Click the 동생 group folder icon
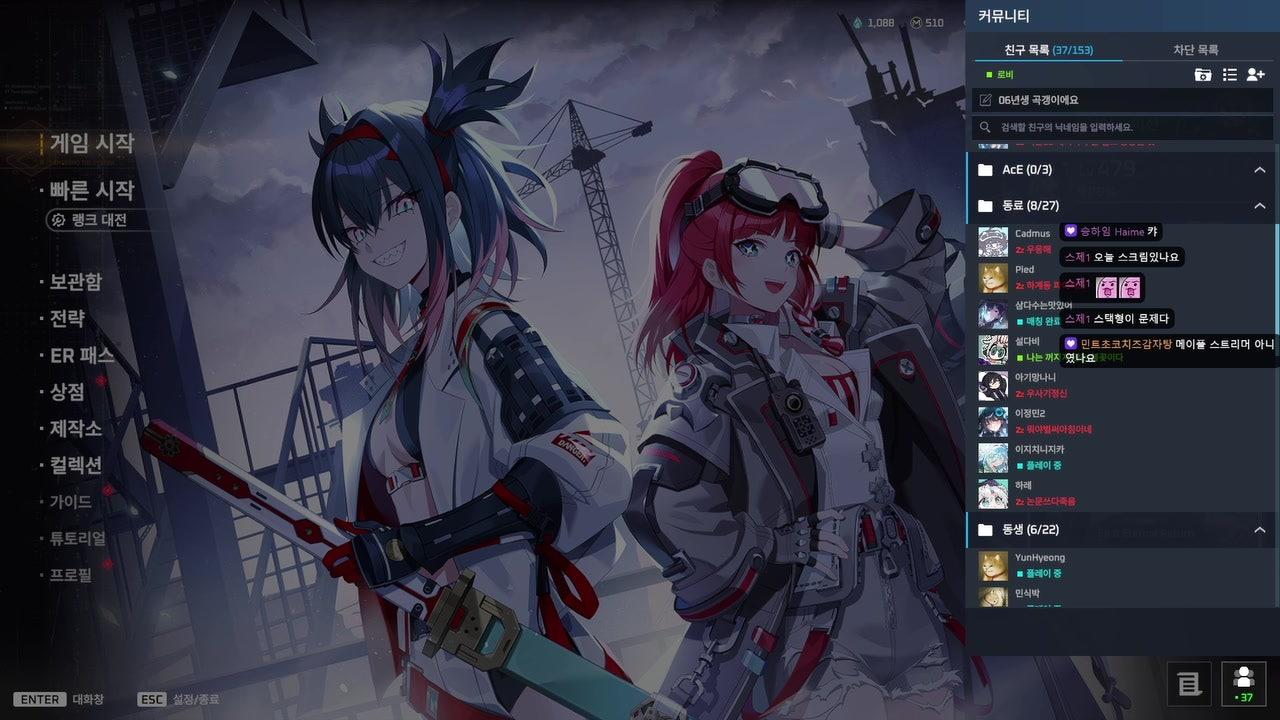This screenshot has width=1280, height=720. [985, 530]
